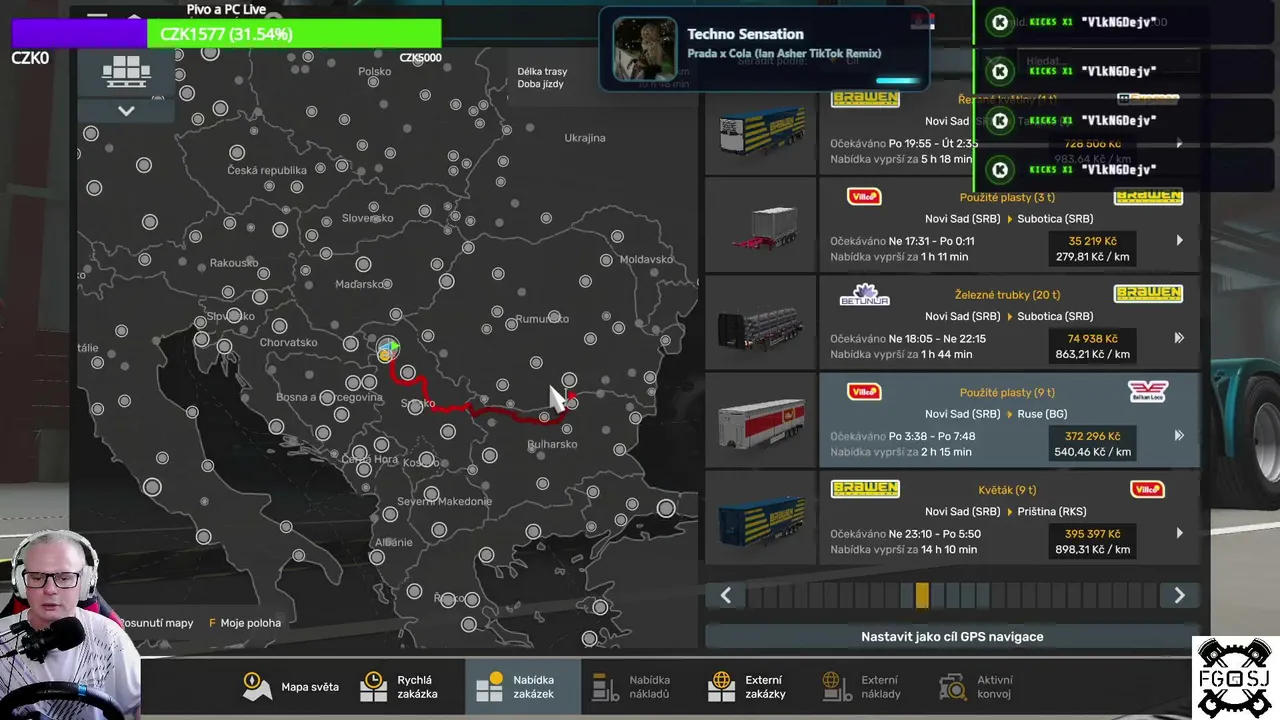Image resolution: width=1280 pixels, height=720 pixels.
Task: Click Nastavit jako cíl GPS navigace button
Action: (952, 636)
